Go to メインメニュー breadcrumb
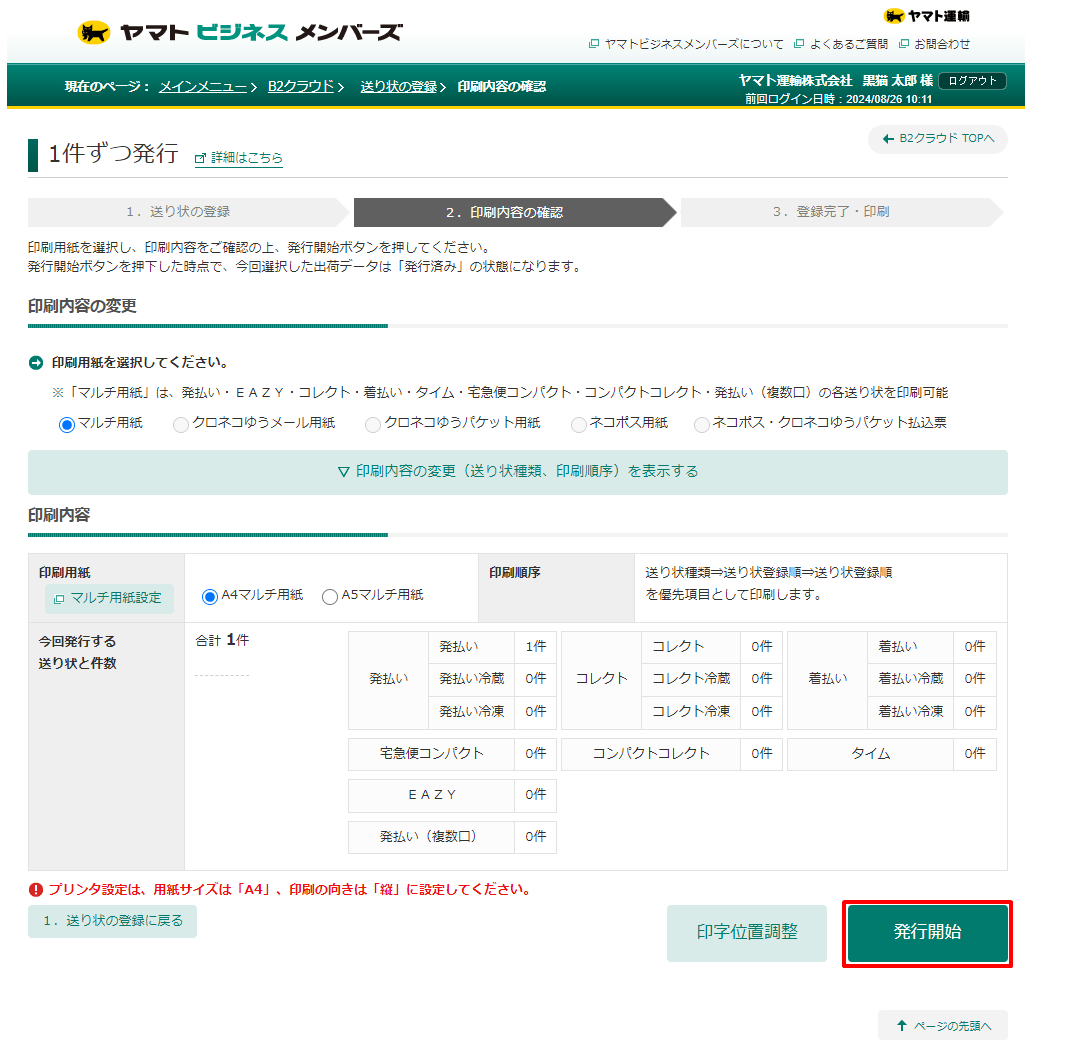Image resolution: width=1078 pixels, height=1052 pixels. click(x=203, y=87)
